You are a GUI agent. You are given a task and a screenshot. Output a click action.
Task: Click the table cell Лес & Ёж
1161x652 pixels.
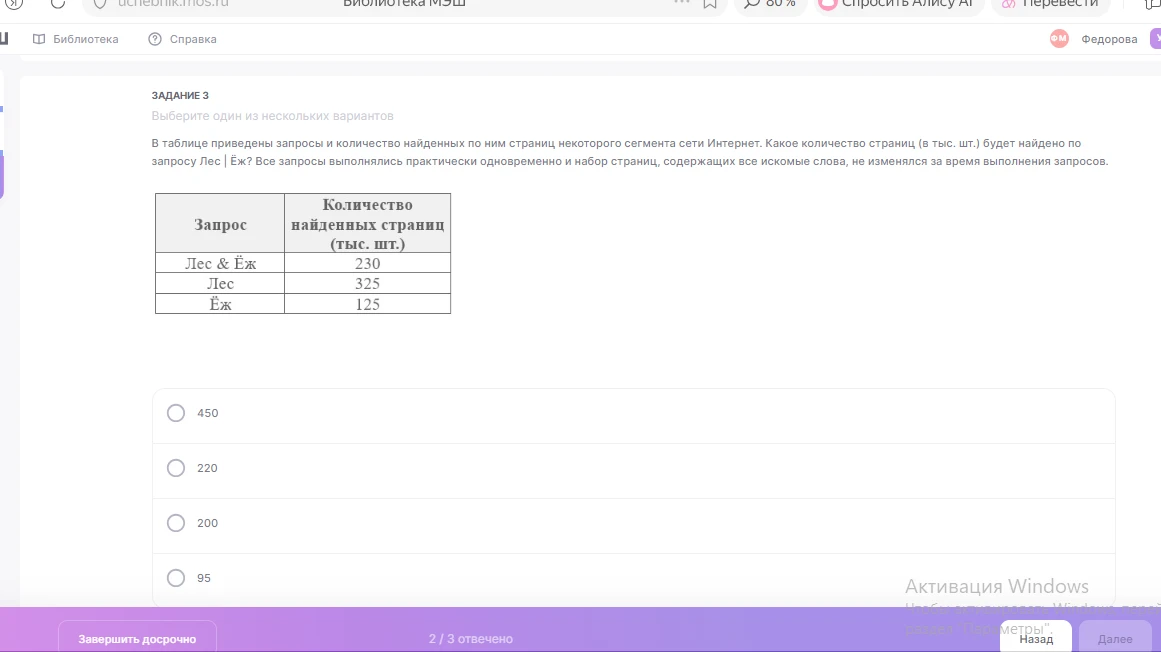(x=220, y=263)
